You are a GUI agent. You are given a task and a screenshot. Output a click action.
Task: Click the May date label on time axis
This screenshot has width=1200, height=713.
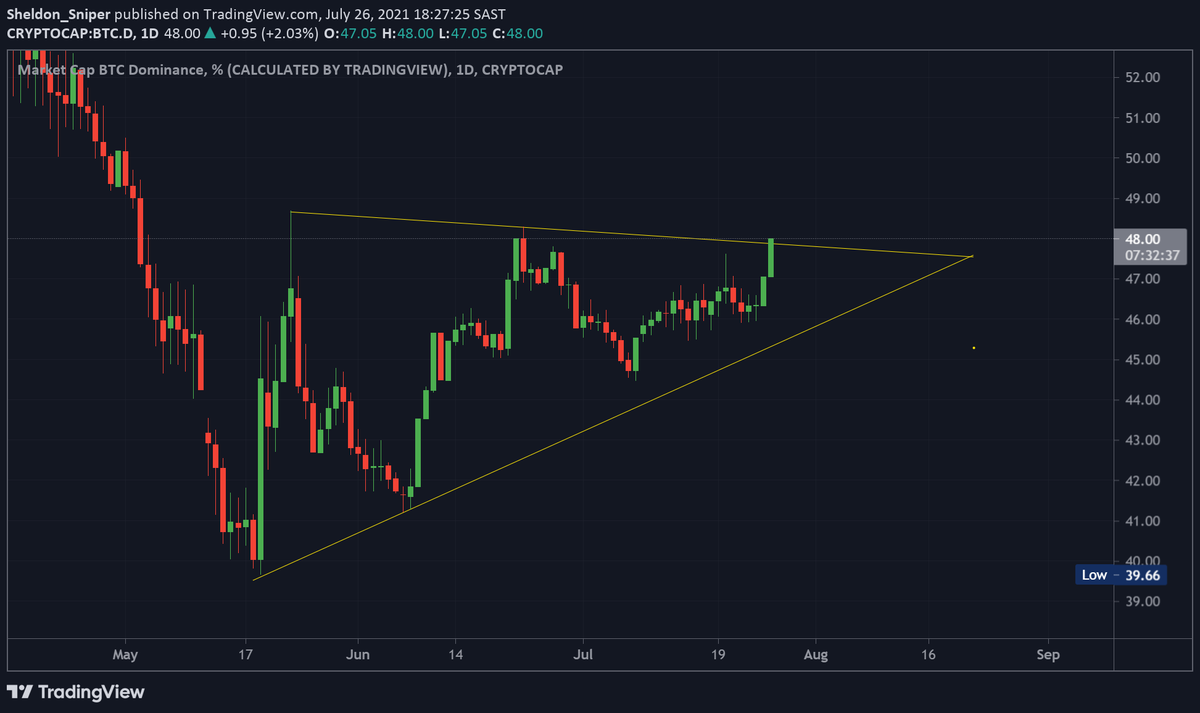click(125, 655)
